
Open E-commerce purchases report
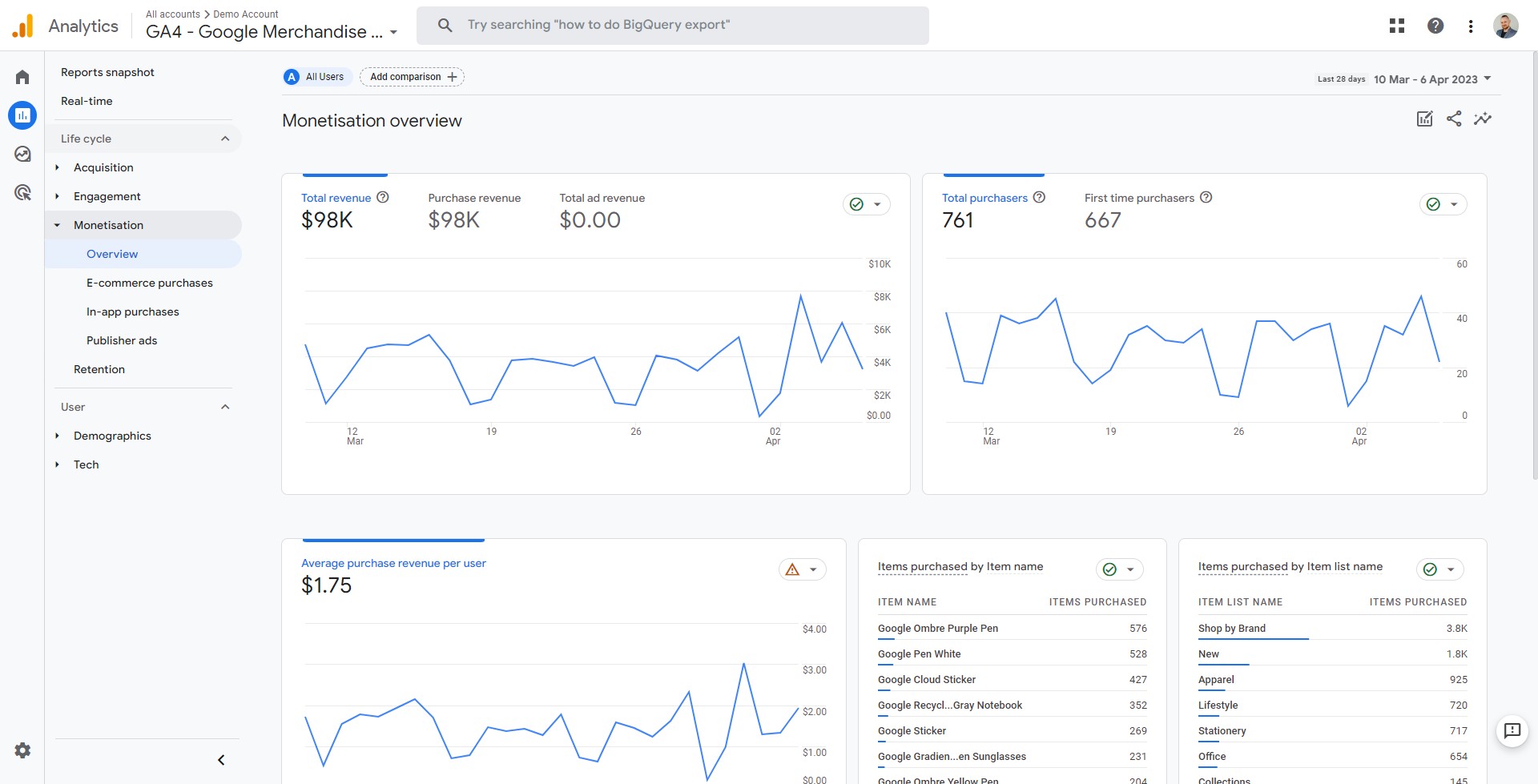150,283
